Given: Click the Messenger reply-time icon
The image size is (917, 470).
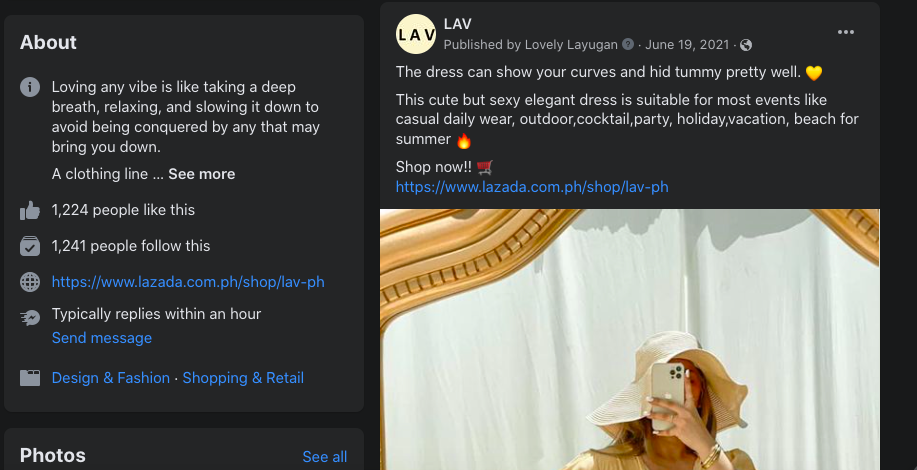Looking at the screenshot, I should pyautogui.click(x=30, y=317).
